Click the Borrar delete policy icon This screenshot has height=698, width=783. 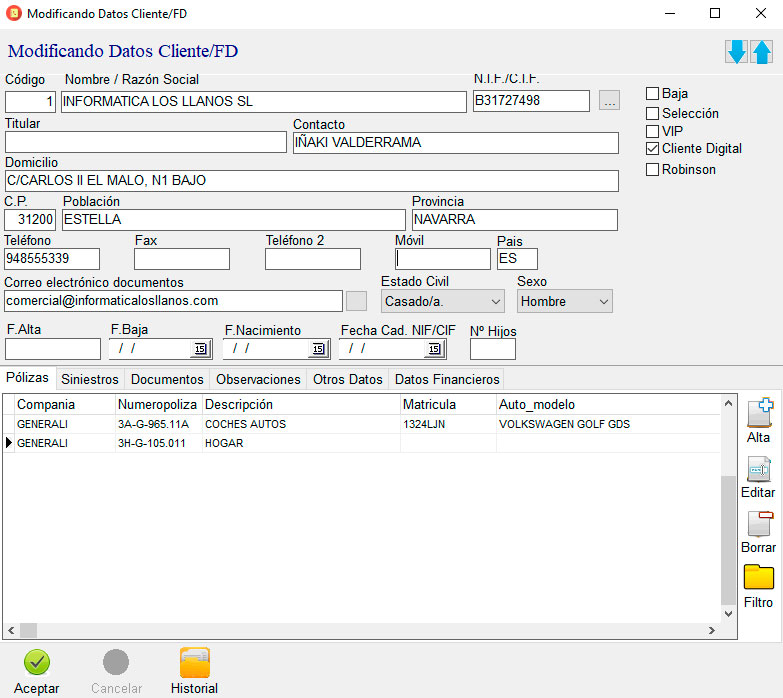760,523
